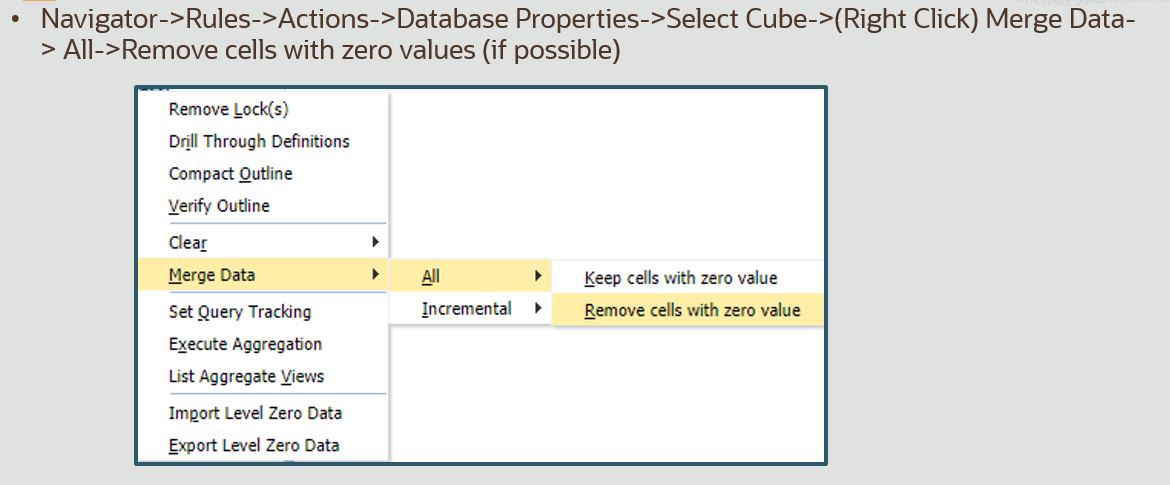Select Compact Outline from the menu

[x=230, y=174]
